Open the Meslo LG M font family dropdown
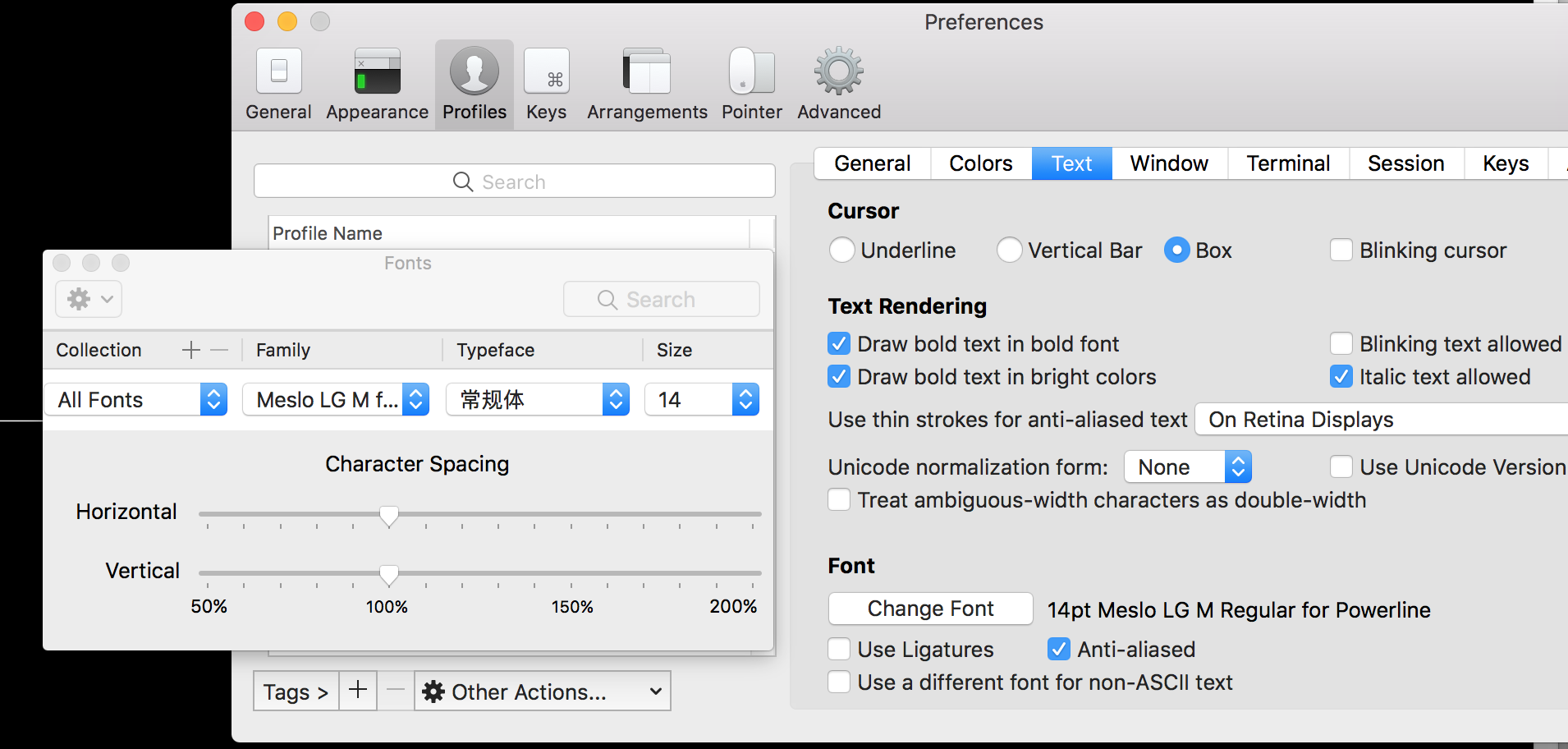Screen dimensions: 1568x749 336,400
